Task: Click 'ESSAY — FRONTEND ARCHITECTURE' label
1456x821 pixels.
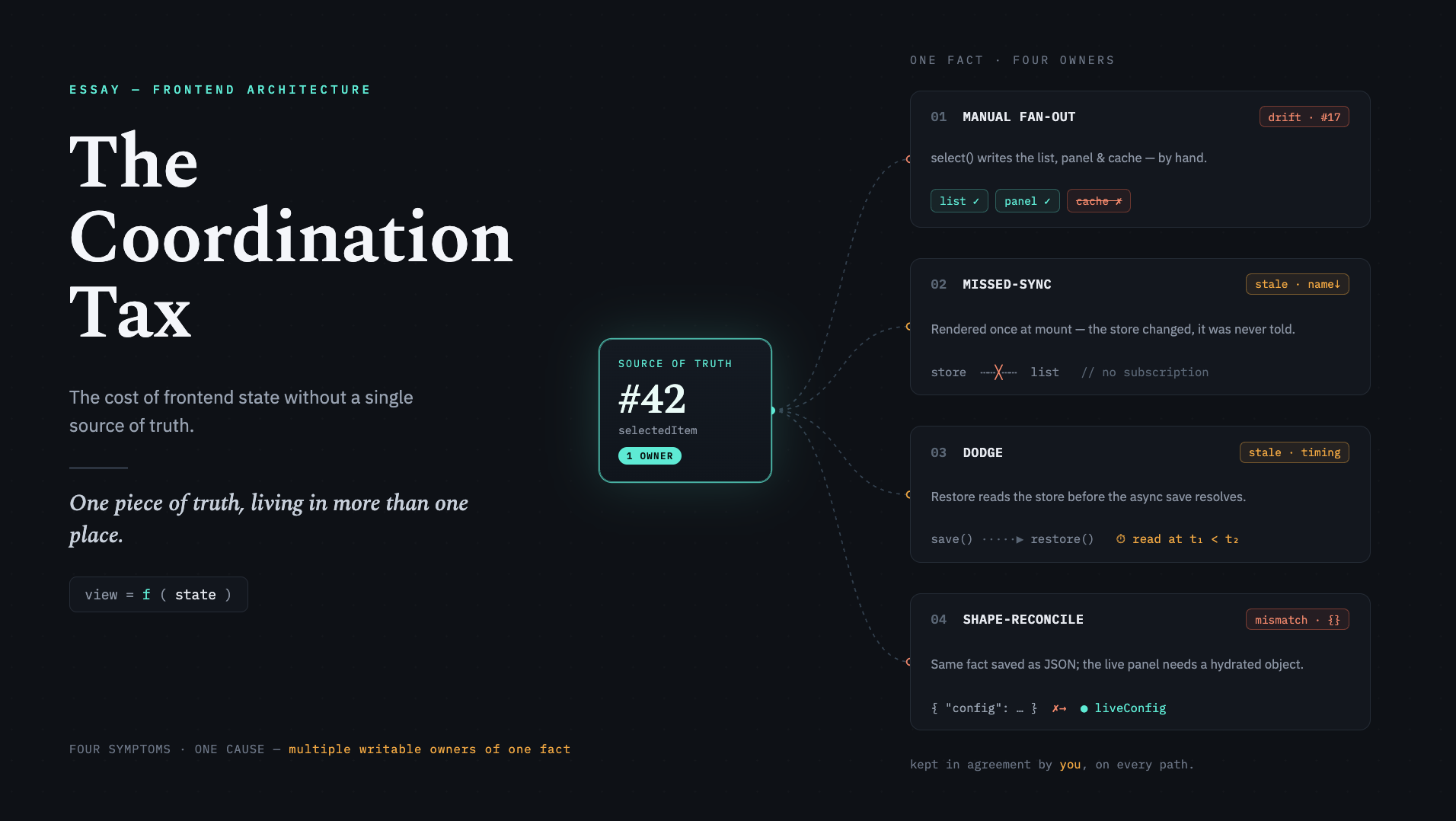Action: tap(220, 90)
